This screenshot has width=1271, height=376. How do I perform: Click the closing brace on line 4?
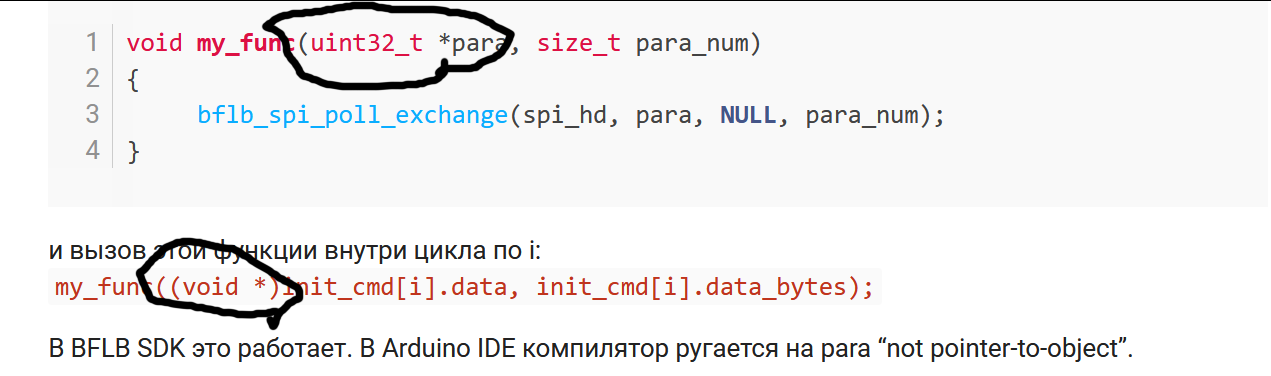[x=133, y=152]
